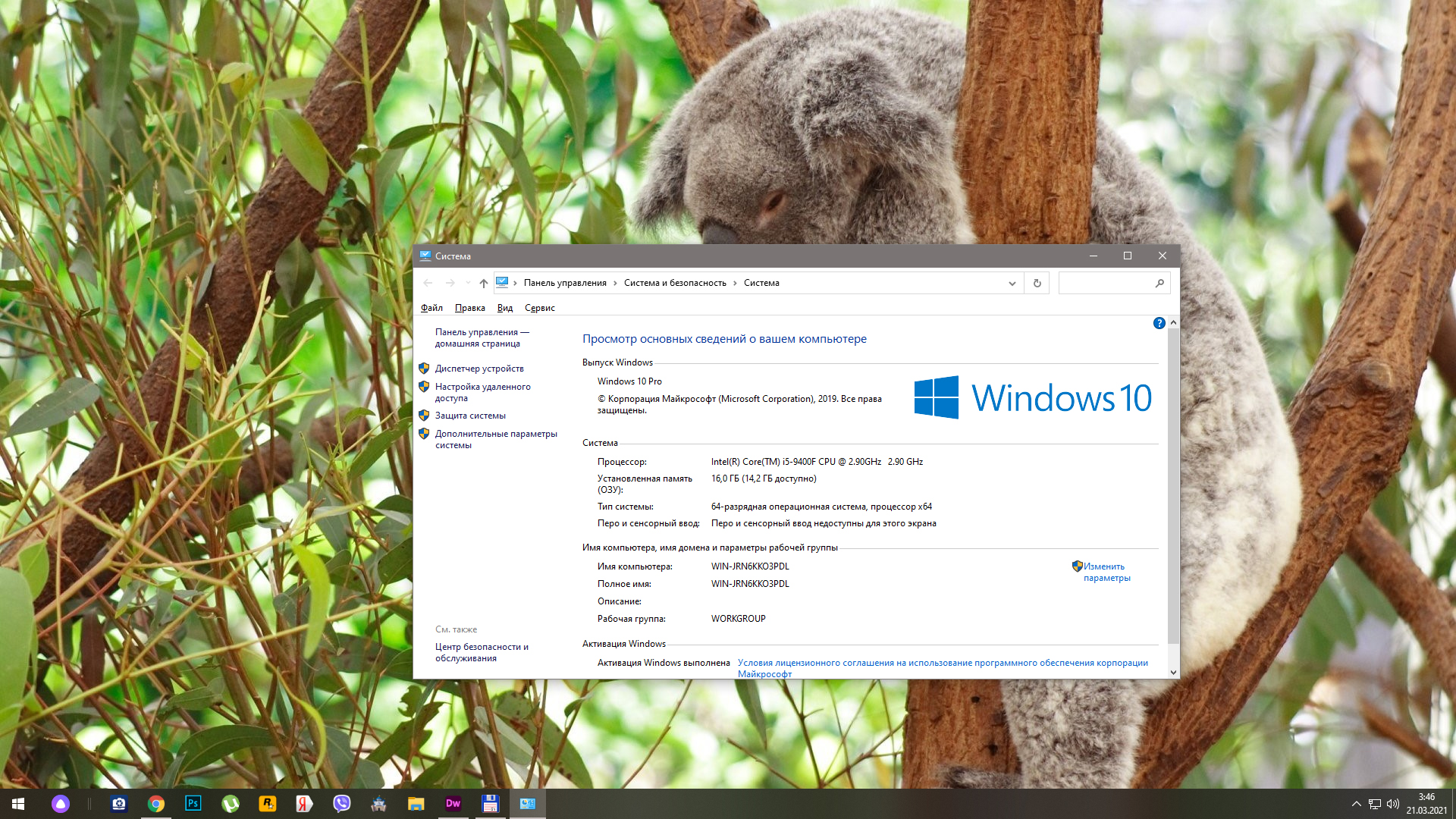Launch Google Chrome from taskbar
1456x819 pixels.
[156, 803]
